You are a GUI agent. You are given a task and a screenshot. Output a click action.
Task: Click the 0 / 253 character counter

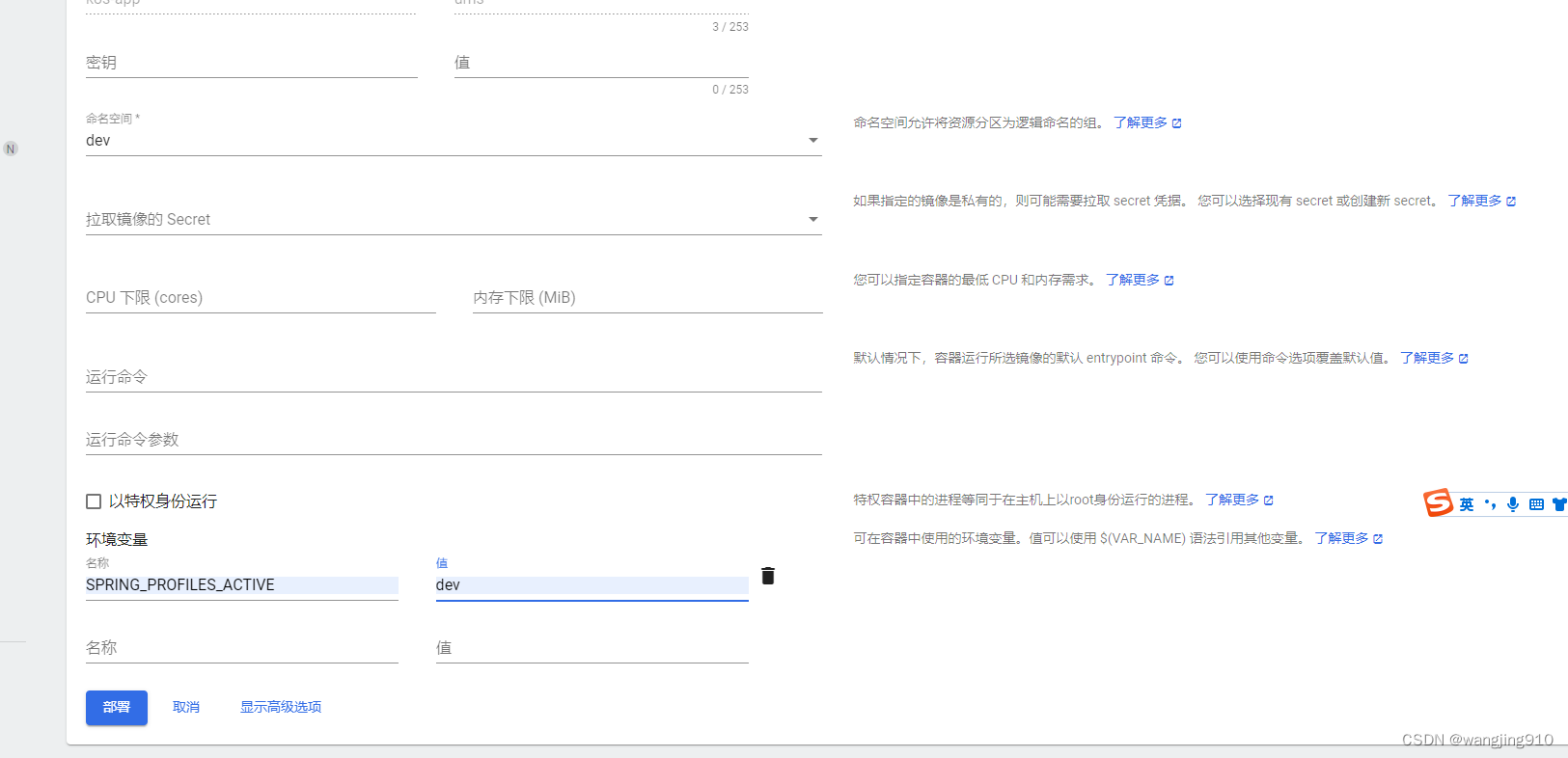pyautogui.click(x=730, y=90)
